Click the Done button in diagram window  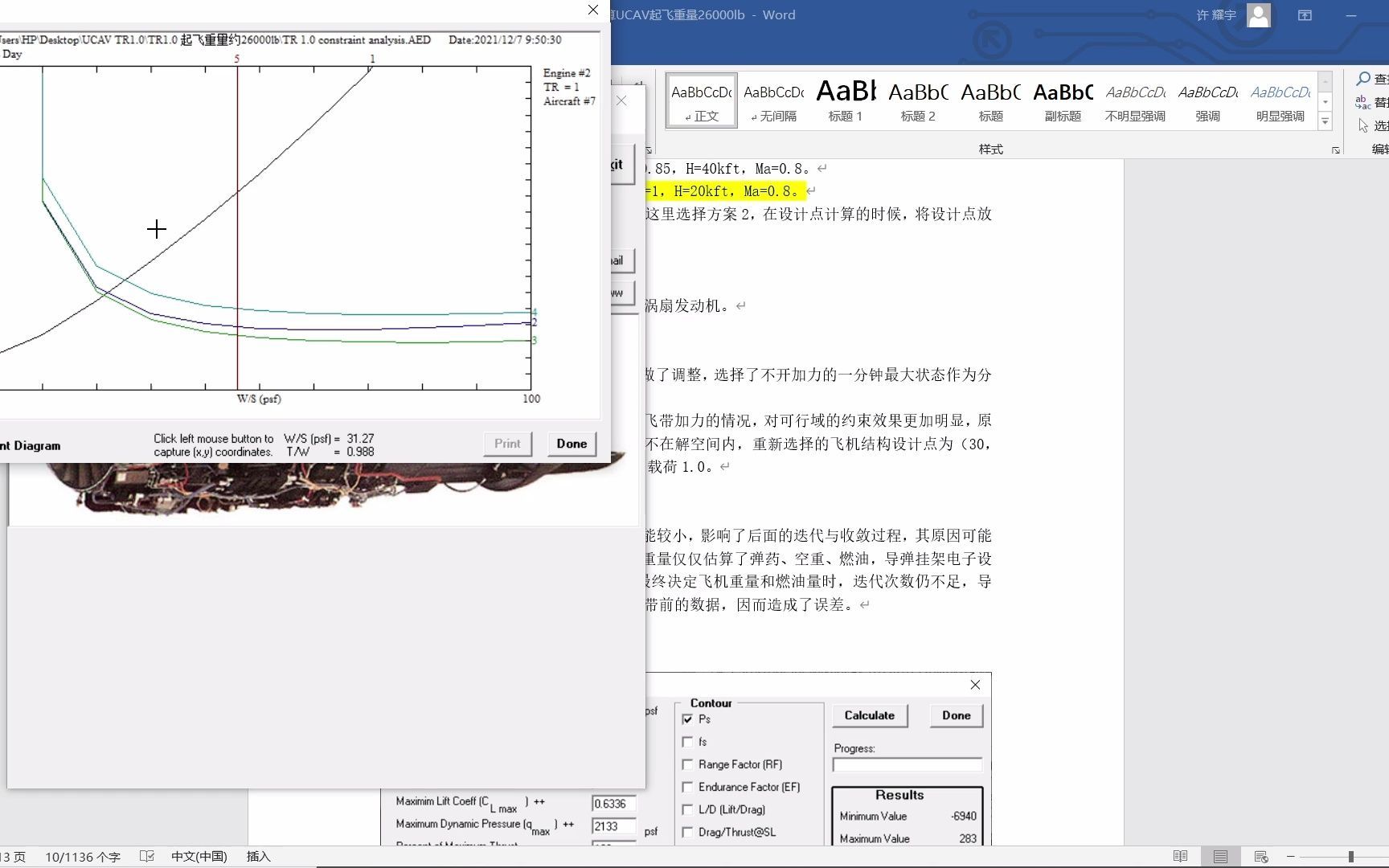(x=572, y=444)
